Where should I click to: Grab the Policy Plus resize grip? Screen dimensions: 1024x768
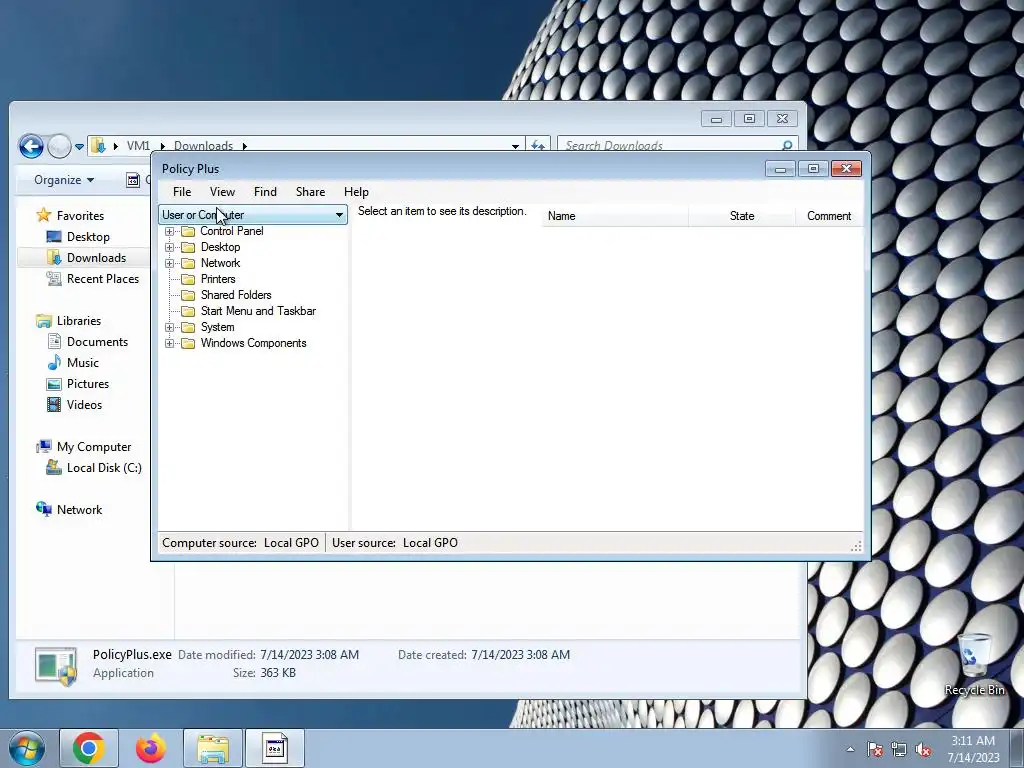(x=856, y=546)
